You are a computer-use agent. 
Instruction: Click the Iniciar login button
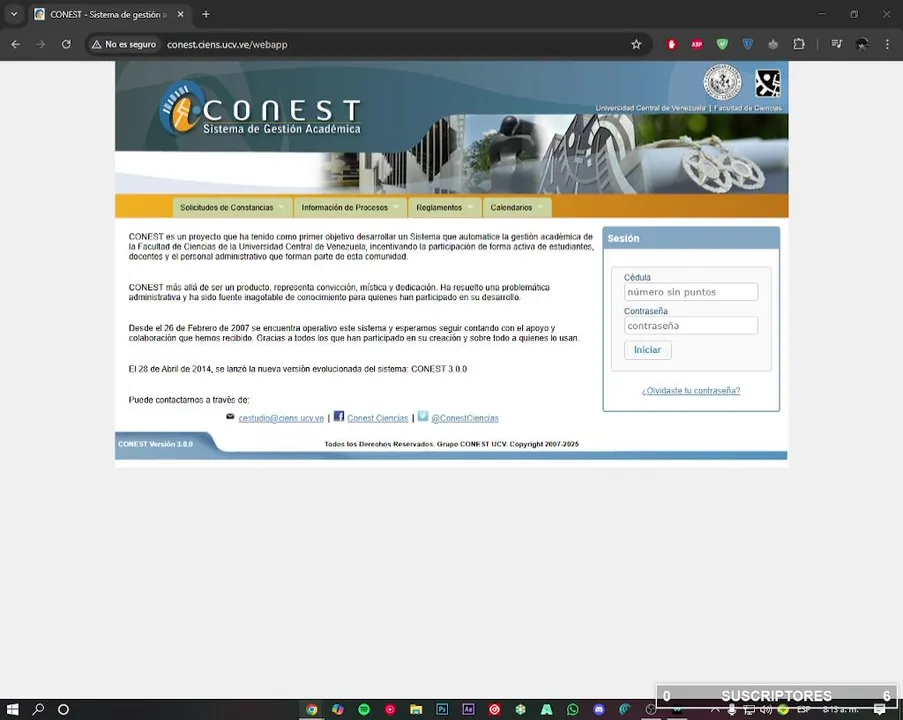(647, 350)
